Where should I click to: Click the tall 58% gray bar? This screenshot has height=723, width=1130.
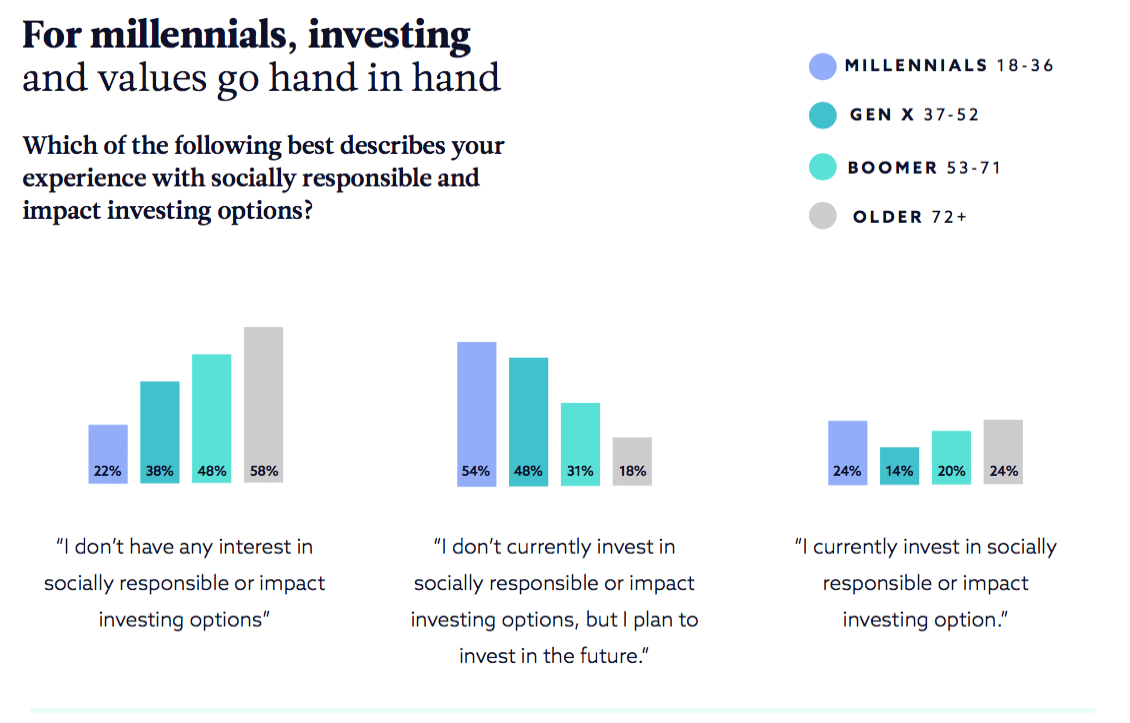point(264,405)
